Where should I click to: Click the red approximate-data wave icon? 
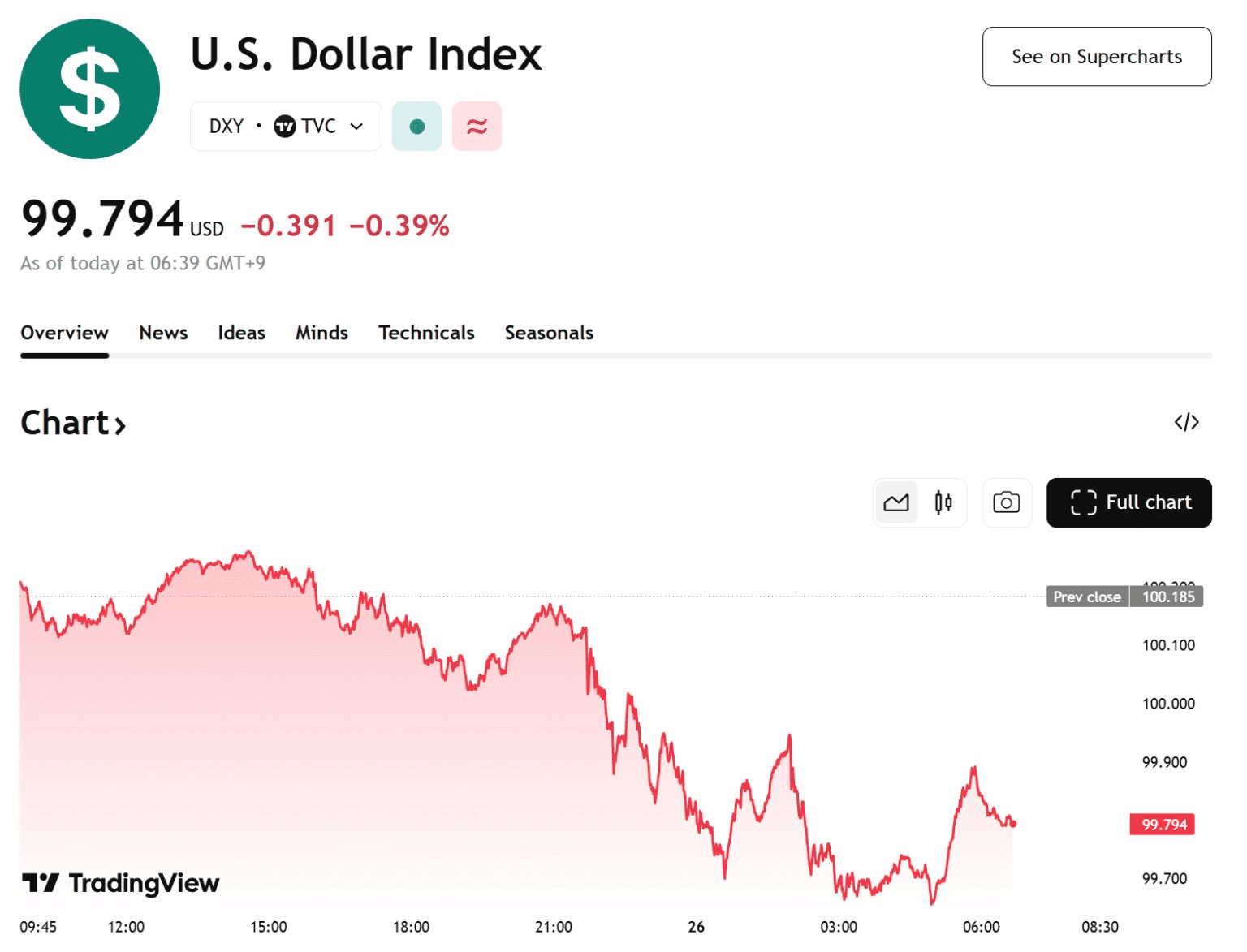[477, 127]
